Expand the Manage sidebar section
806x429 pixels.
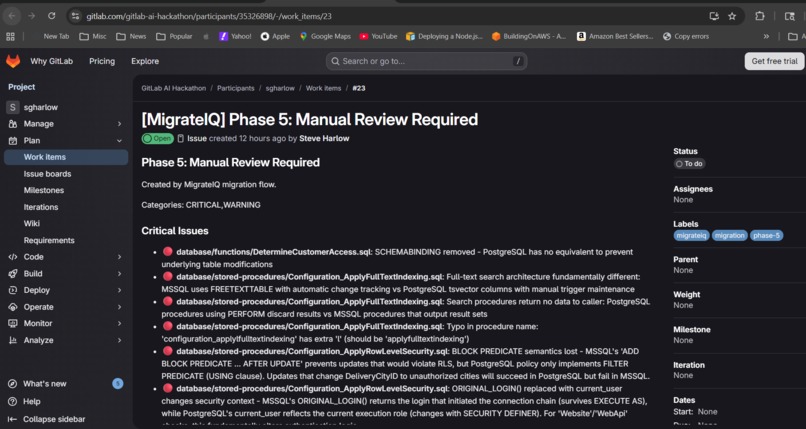pos(66,124)
